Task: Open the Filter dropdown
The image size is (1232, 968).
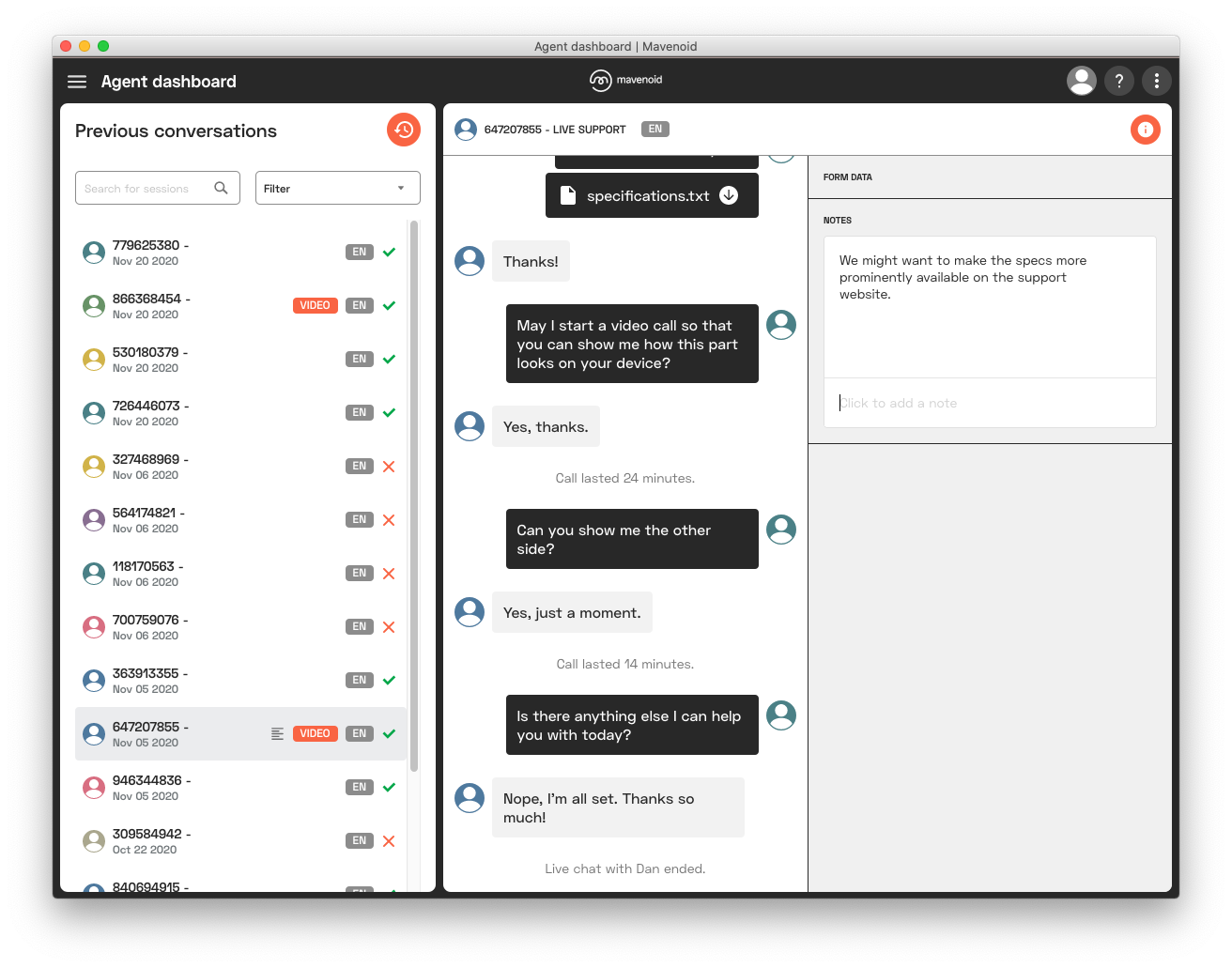Action: click(338, 188)
